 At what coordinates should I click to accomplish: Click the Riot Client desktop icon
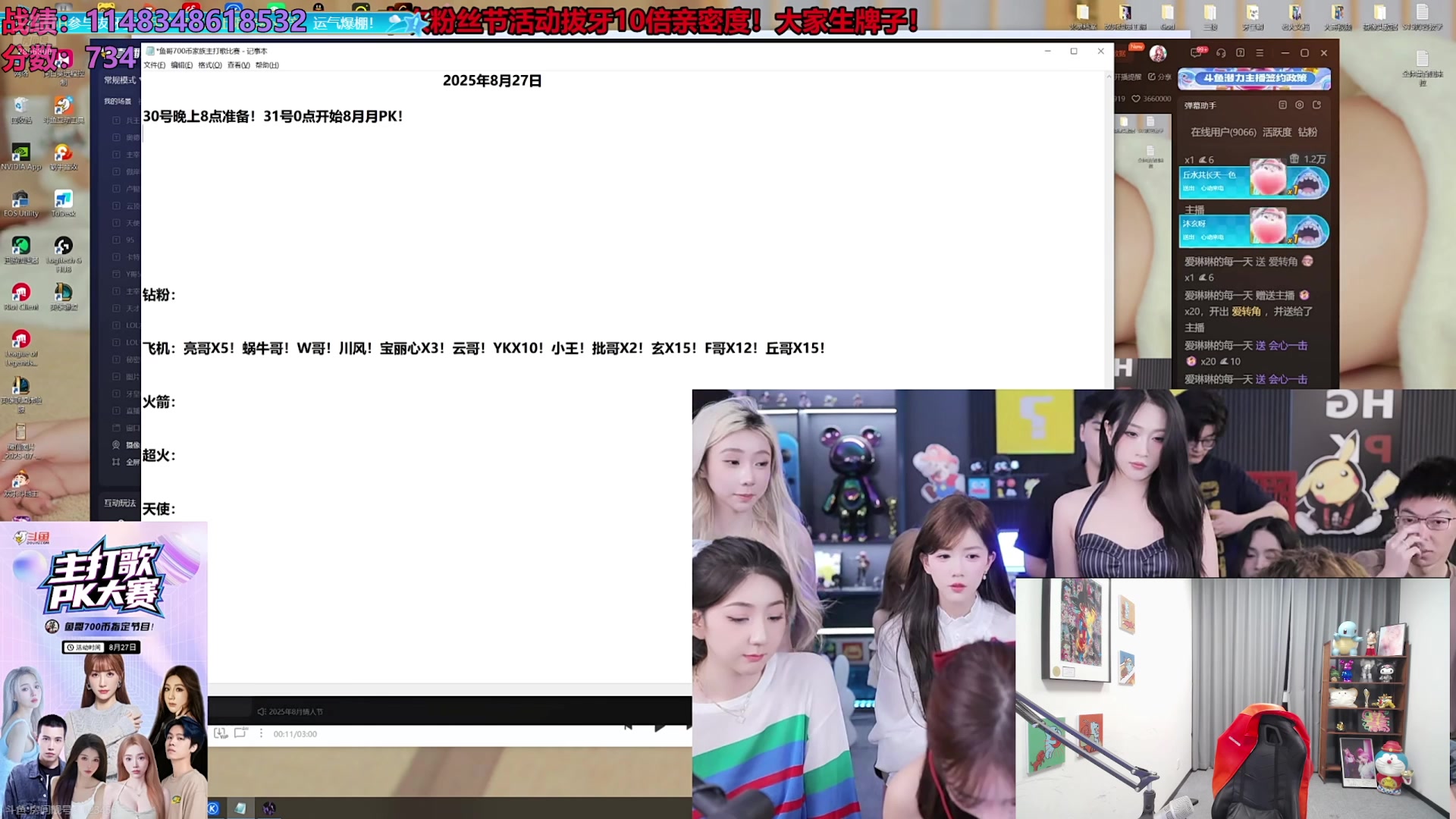[21, 297]
